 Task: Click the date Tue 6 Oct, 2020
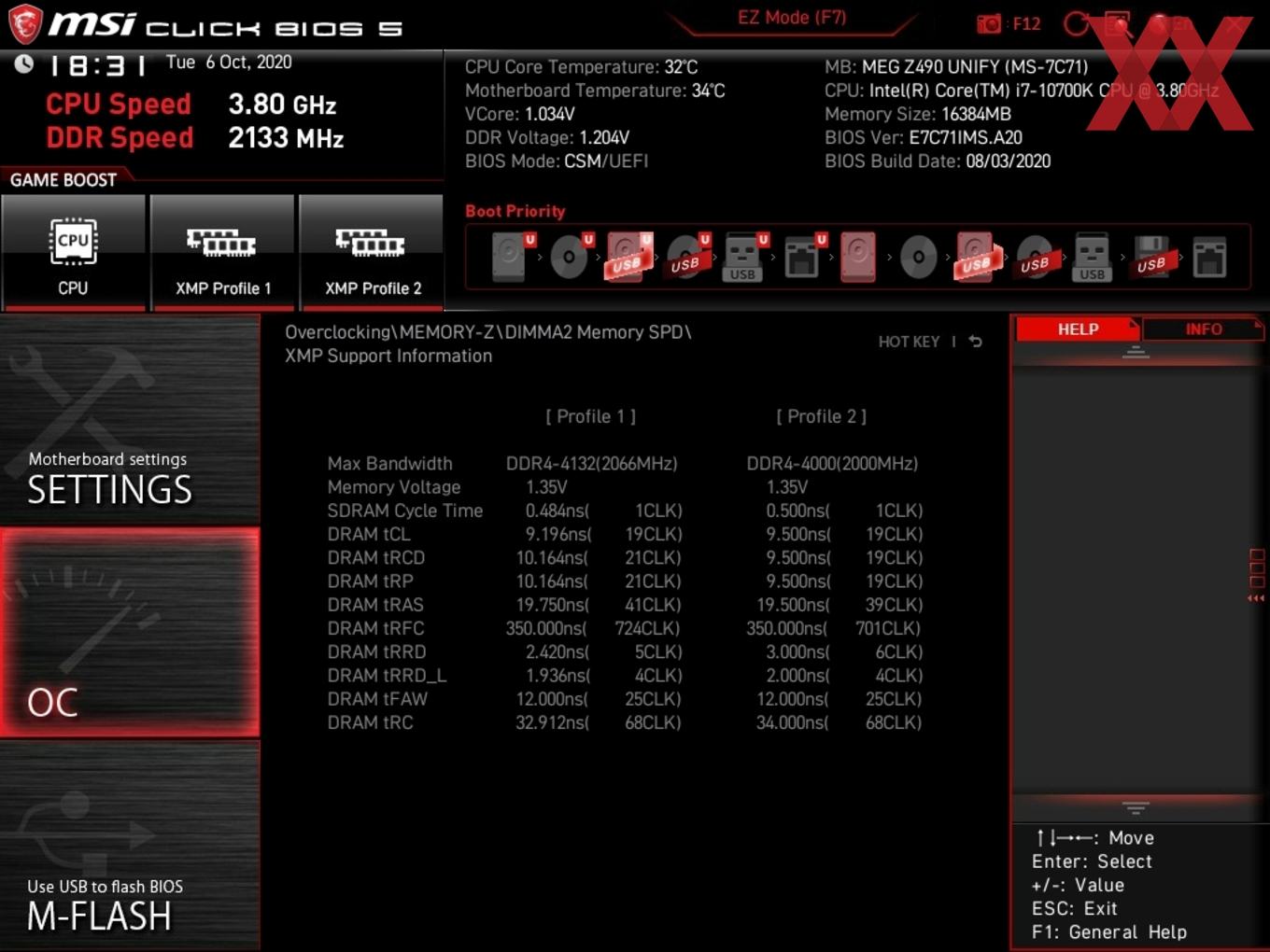point(229,62)
